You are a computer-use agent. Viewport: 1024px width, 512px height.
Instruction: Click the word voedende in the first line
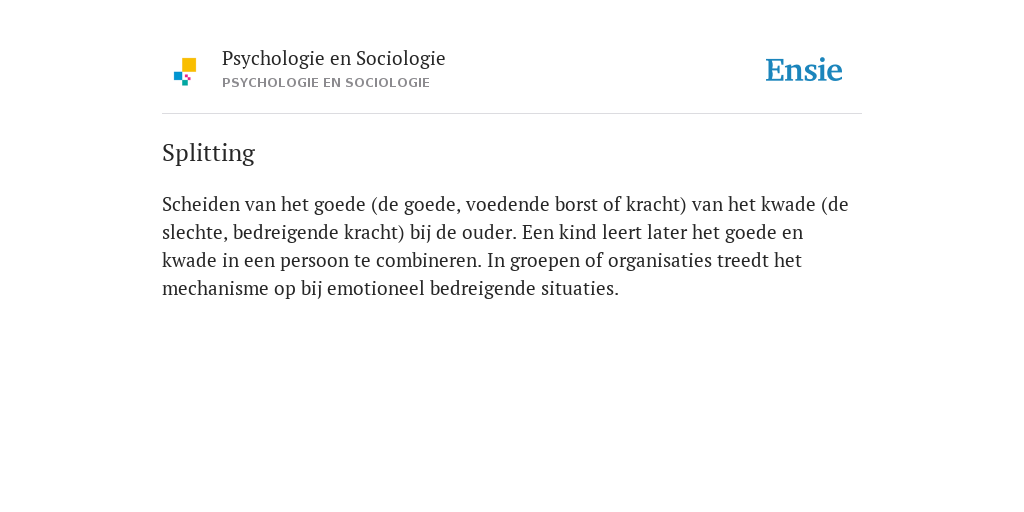click(507, 204)
